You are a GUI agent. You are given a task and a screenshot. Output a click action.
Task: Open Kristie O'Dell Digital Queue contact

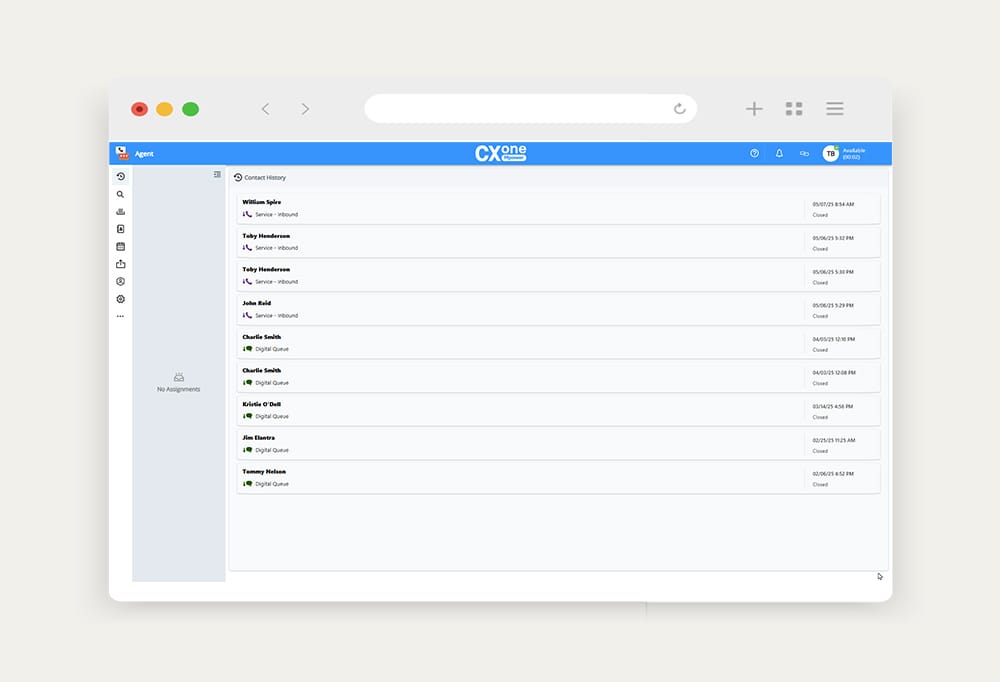click(x=520, y=410)
